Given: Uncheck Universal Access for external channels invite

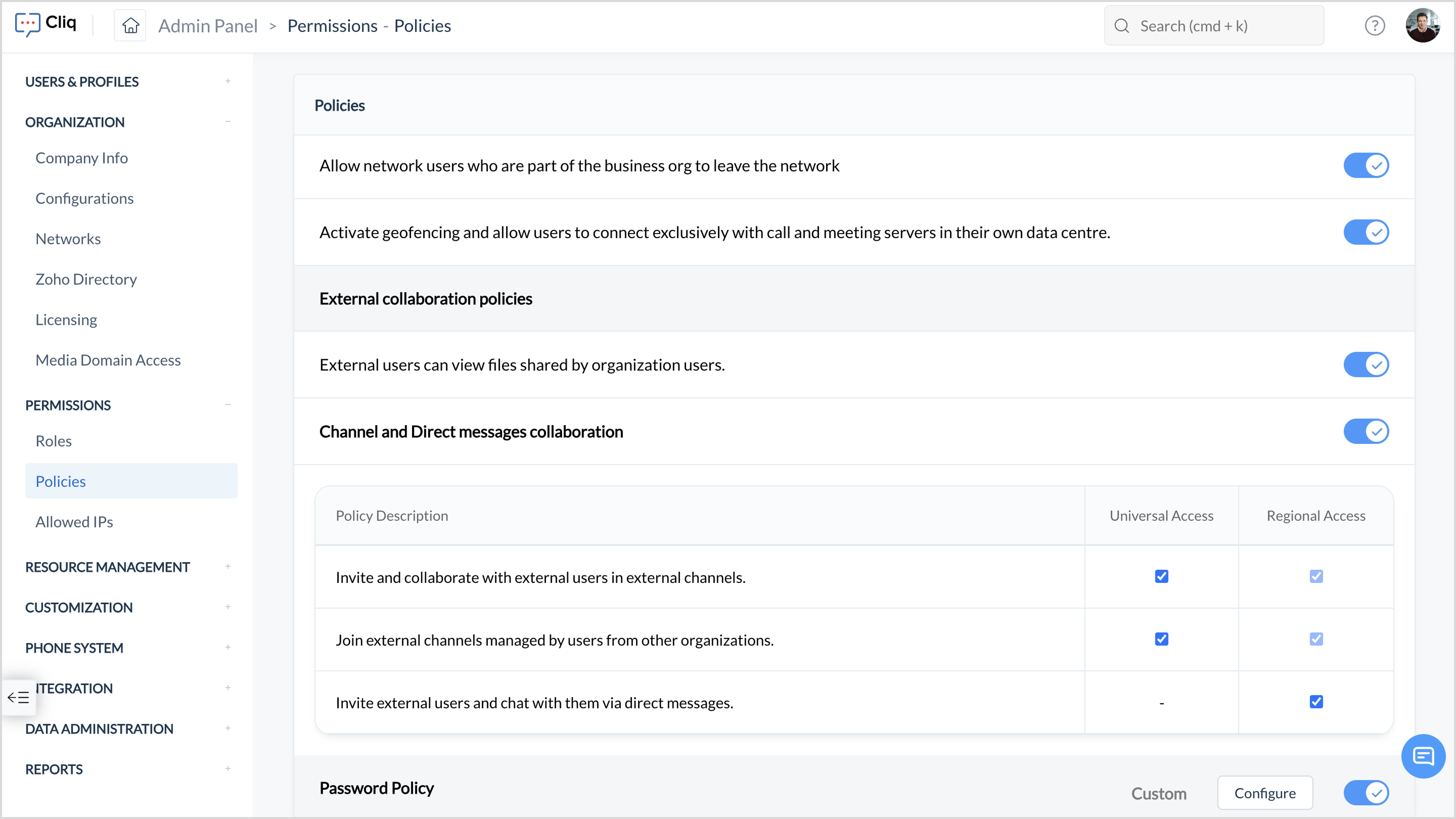Looking at the screenshot, I should [x=1162, y=576].
